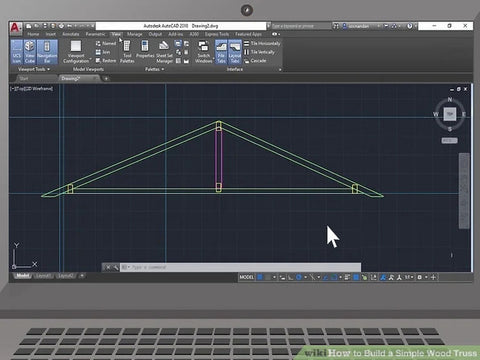Add a new layout with plus tab
This screenshot has height=360, width=480.
pyautogui.click(x=82, y=276)
